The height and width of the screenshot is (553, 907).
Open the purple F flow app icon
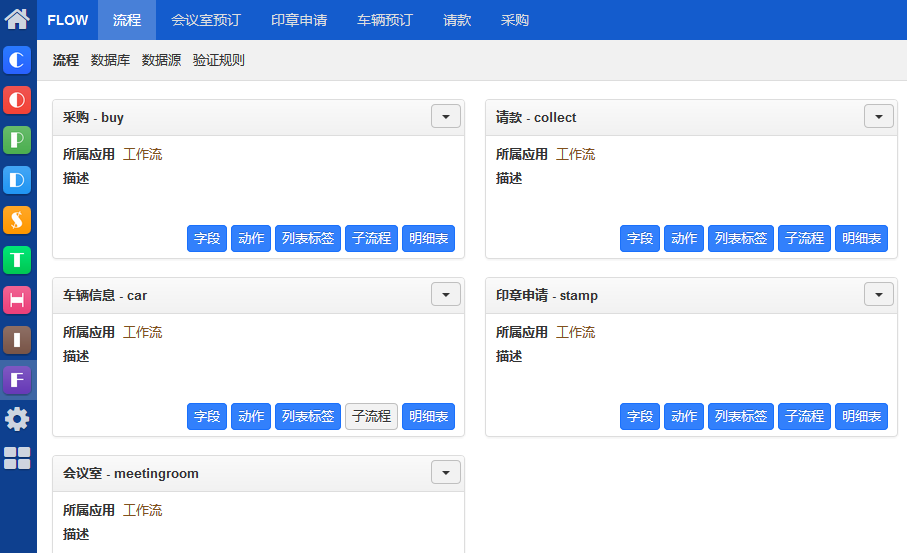click(17, 380)
